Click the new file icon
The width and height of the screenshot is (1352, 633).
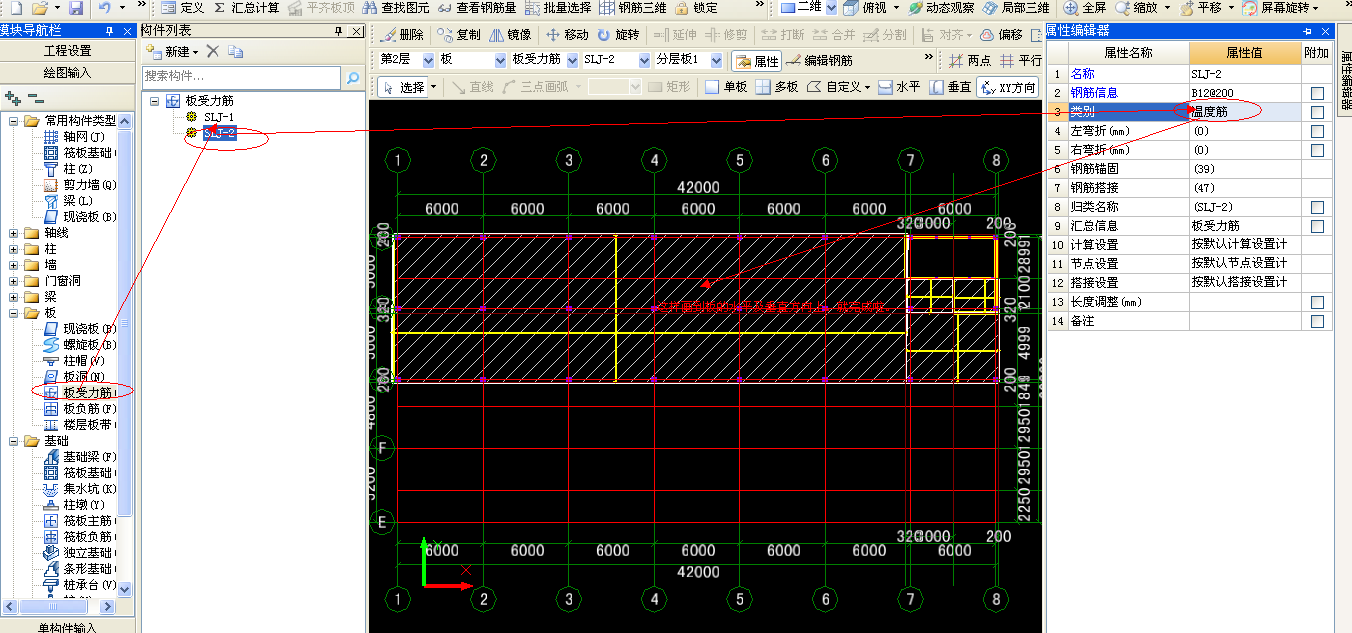point(15,8)
